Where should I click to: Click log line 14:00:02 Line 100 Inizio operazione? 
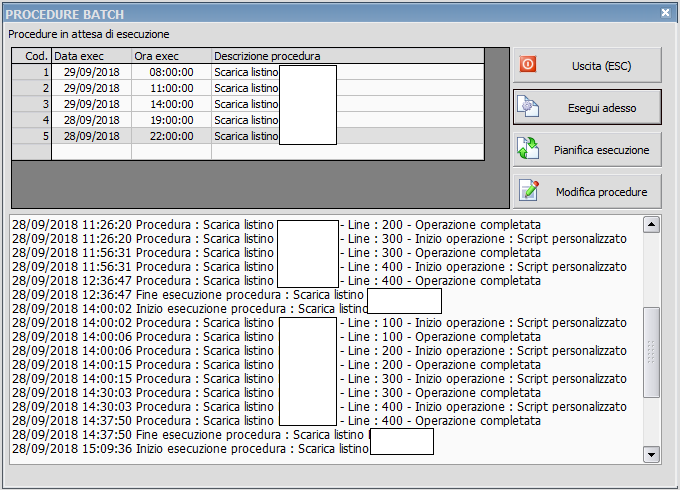319,323
